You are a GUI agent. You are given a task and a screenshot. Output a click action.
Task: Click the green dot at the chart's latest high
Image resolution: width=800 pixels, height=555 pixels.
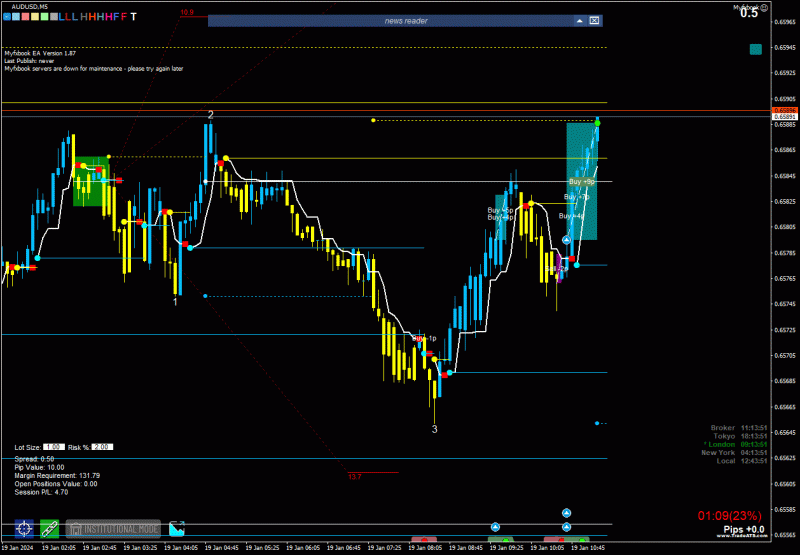point(597,123)
